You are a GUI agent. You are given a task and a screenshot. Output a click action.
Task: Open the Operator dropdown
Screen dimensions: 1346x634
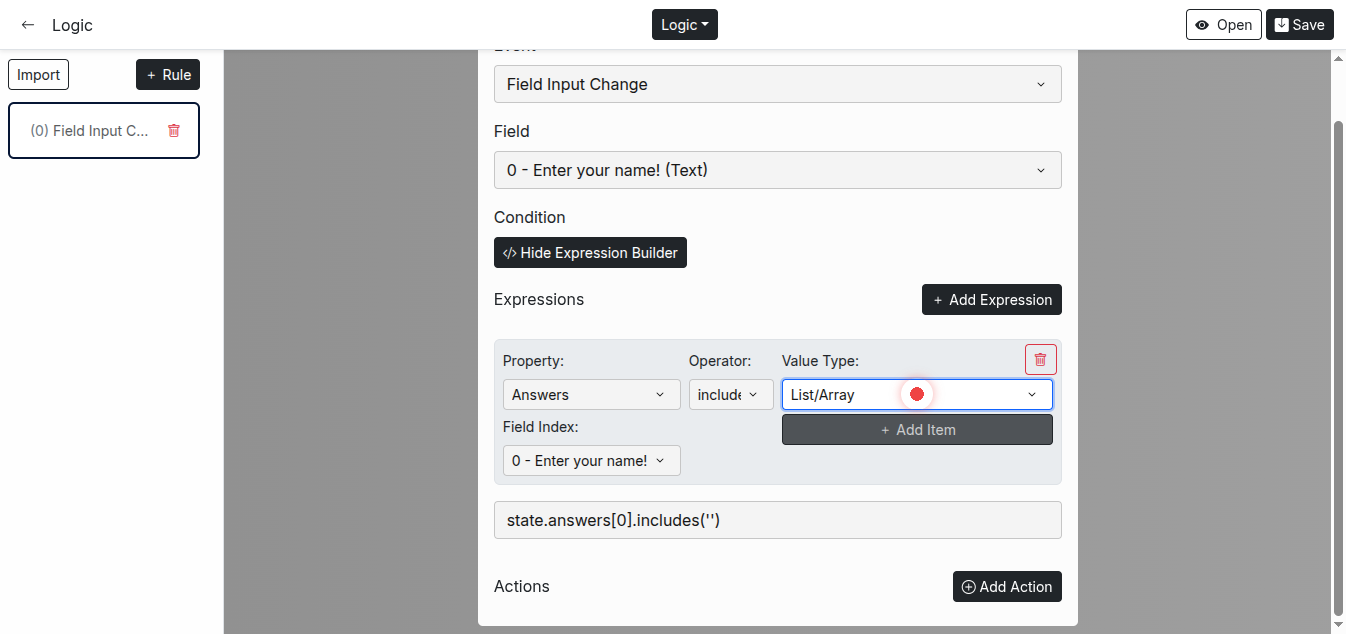[x=730, y=395]
